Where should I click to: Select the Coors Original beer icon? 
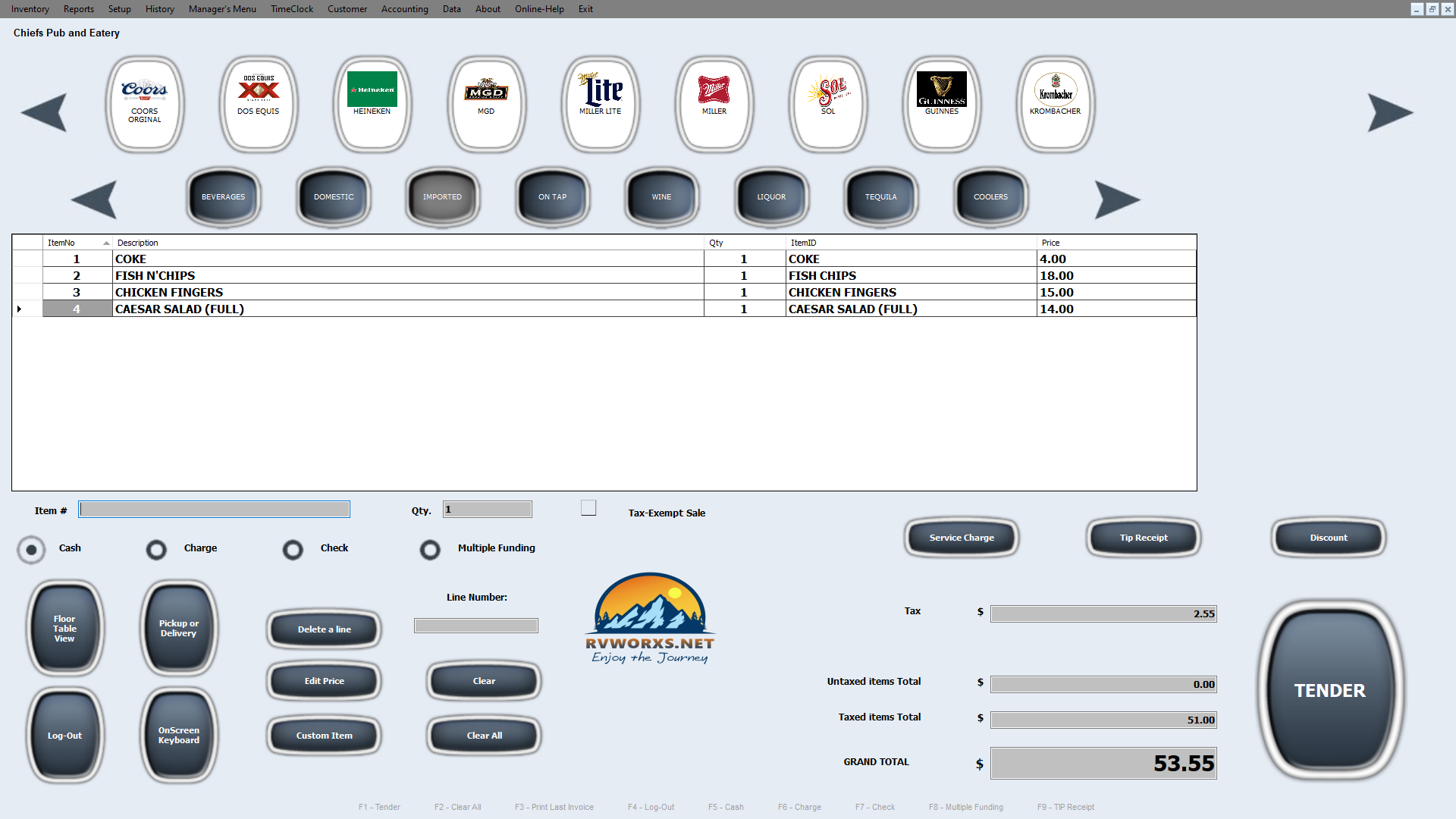pyautogui.click(x=144, y=102)
